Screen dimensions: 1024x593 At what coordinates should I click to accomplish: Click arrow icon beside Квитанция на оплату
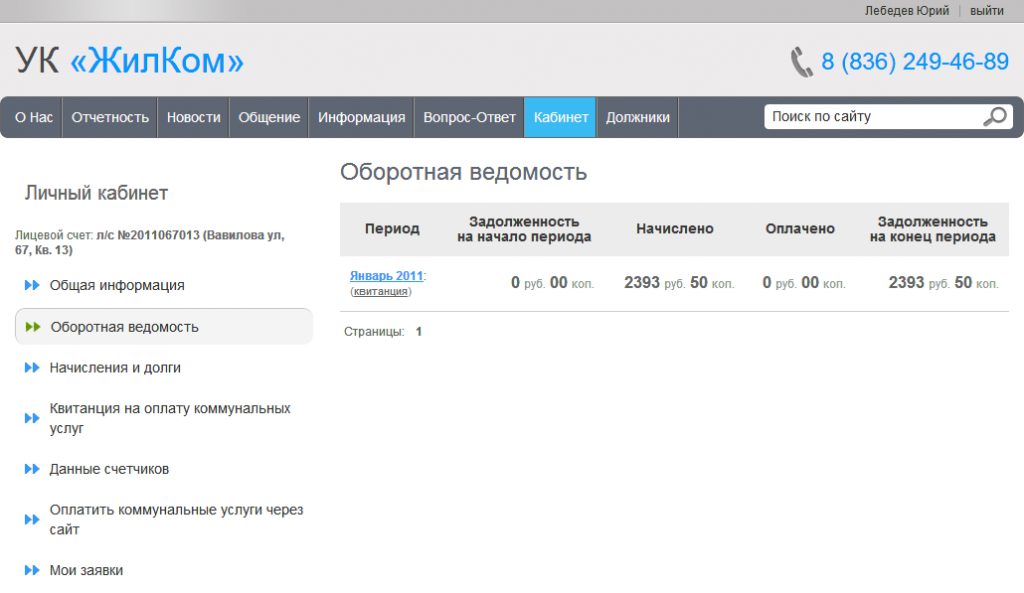[32, 418]
